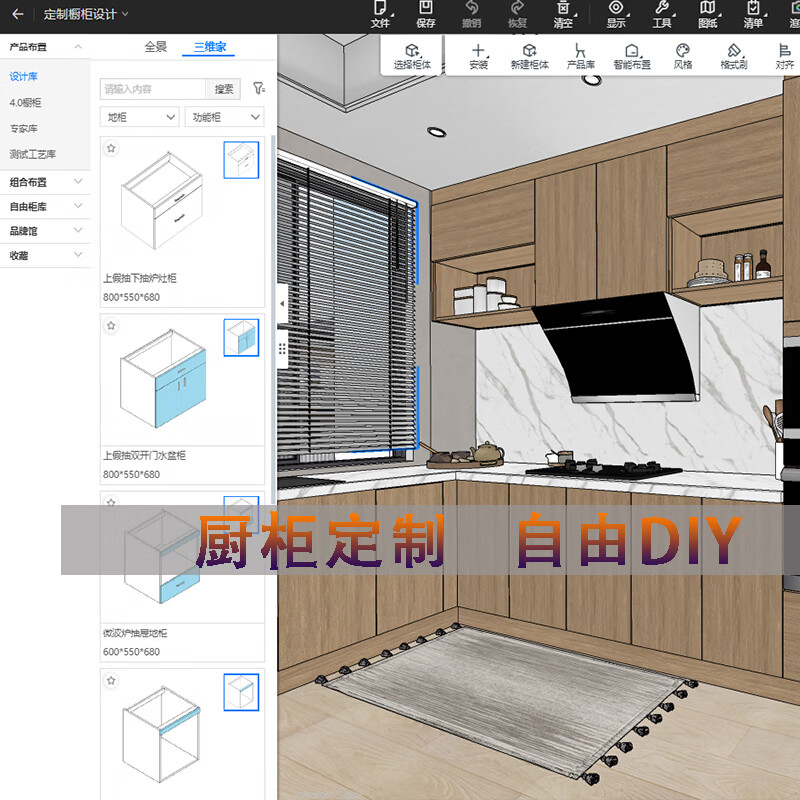Click the 搜索 search button
800x800 pixels.
pos(225,89)
